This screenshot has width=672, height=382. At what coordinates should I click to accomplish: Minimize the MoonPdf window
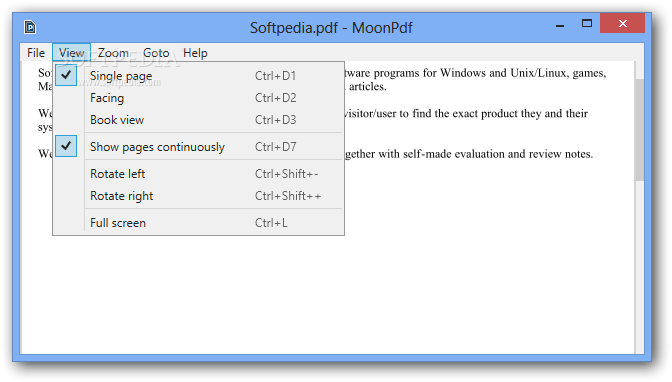pos(560,24)
